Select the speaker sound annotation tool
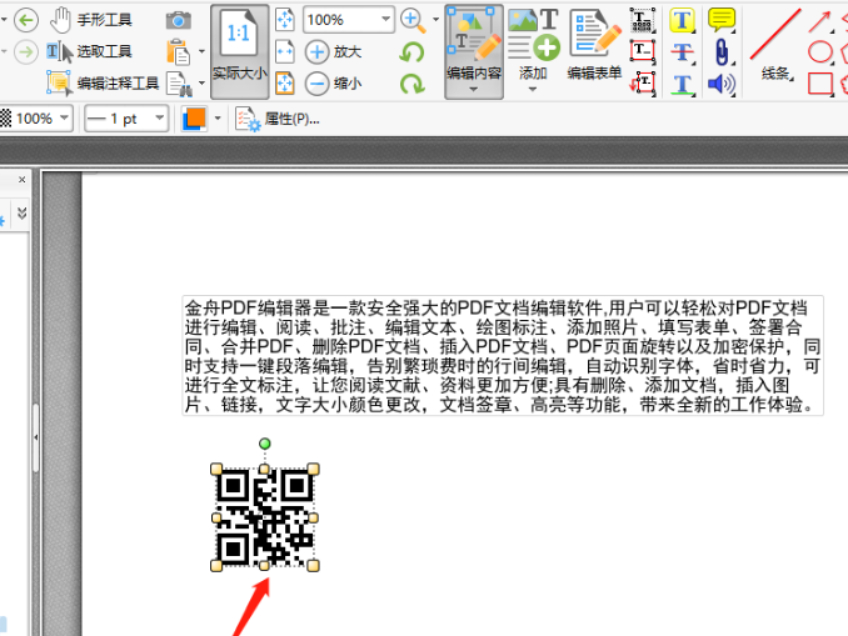Screen dimensions: 848x636 pyautogui.click(x=721, y=84)
